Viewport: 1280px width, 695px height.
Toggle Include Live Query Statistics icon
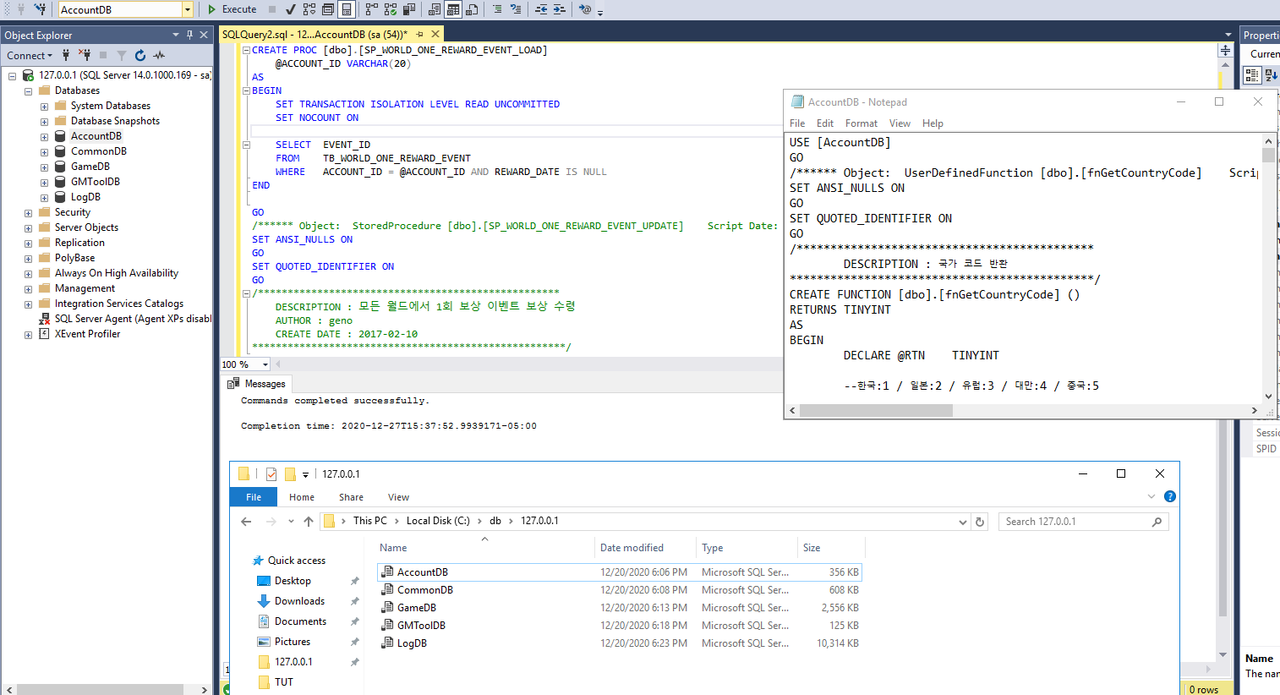390,9
